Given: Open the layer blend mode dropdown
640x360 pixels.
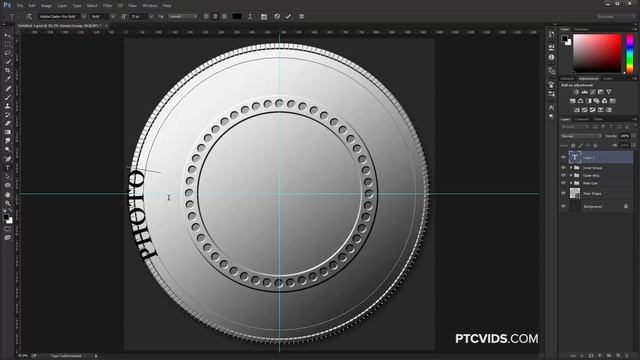Looking at the screenshot, I should click(581, 136).
